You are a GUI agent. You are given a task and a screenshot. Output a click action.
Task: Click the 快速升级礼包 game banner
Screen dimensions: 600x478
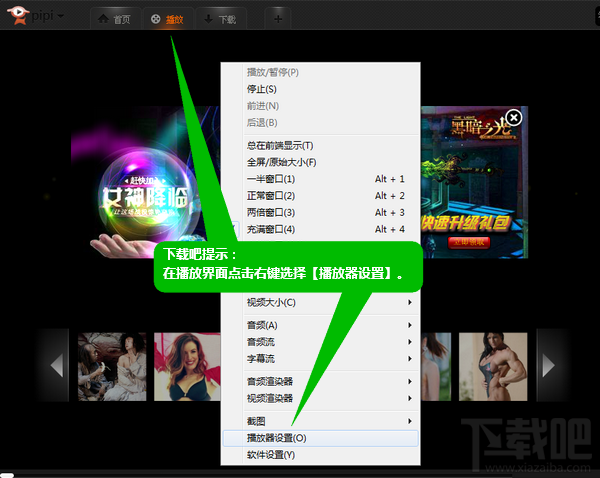465,224
